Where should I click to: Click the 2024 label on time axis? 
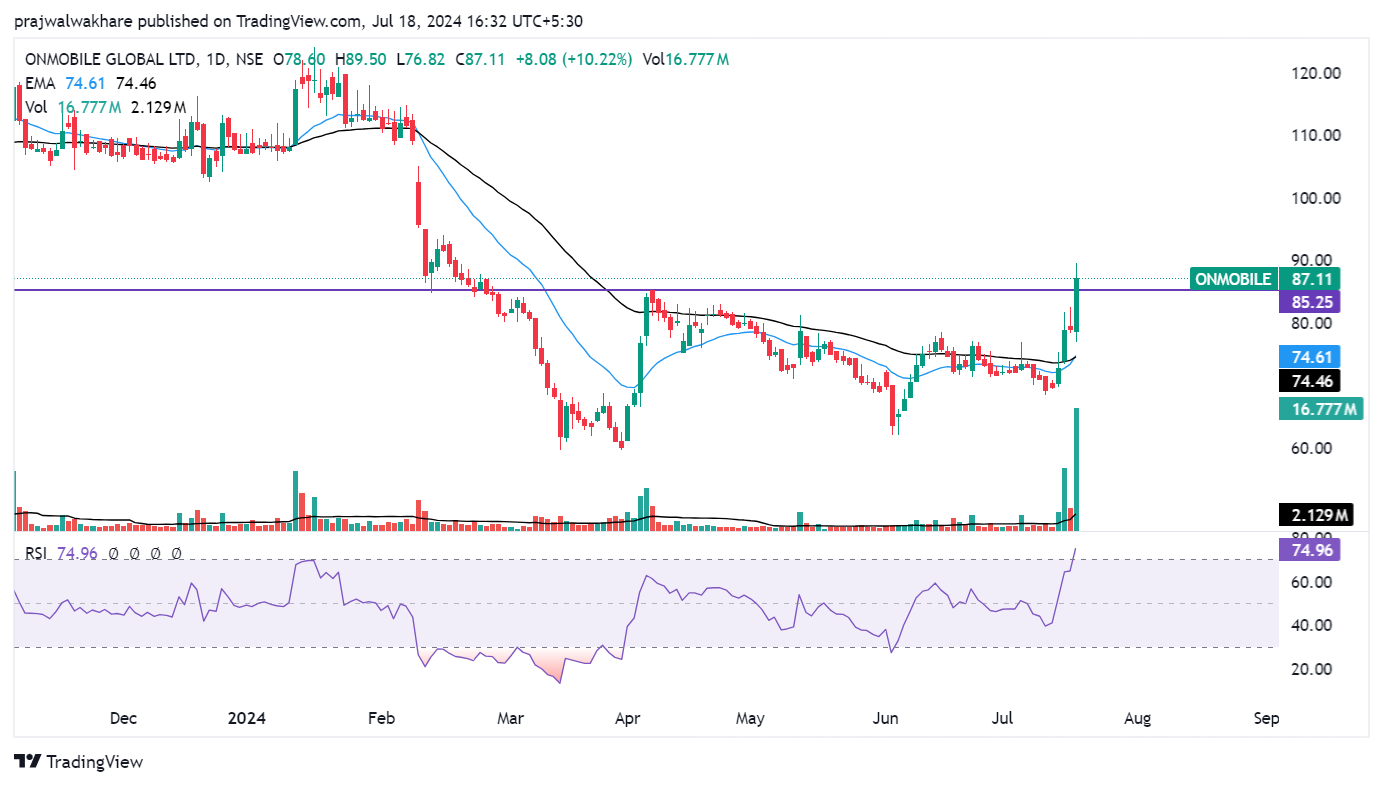click(246, 718)
